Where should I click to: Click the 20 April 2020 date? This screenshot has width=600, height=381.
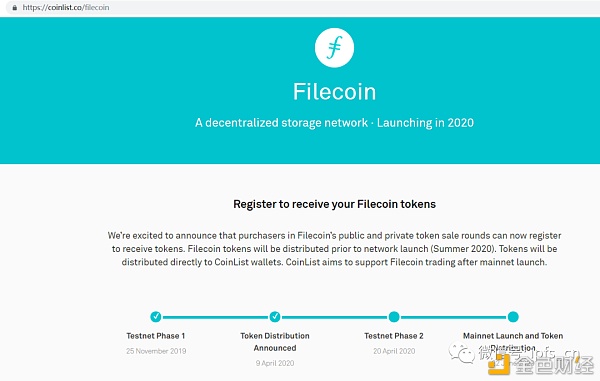394,351
